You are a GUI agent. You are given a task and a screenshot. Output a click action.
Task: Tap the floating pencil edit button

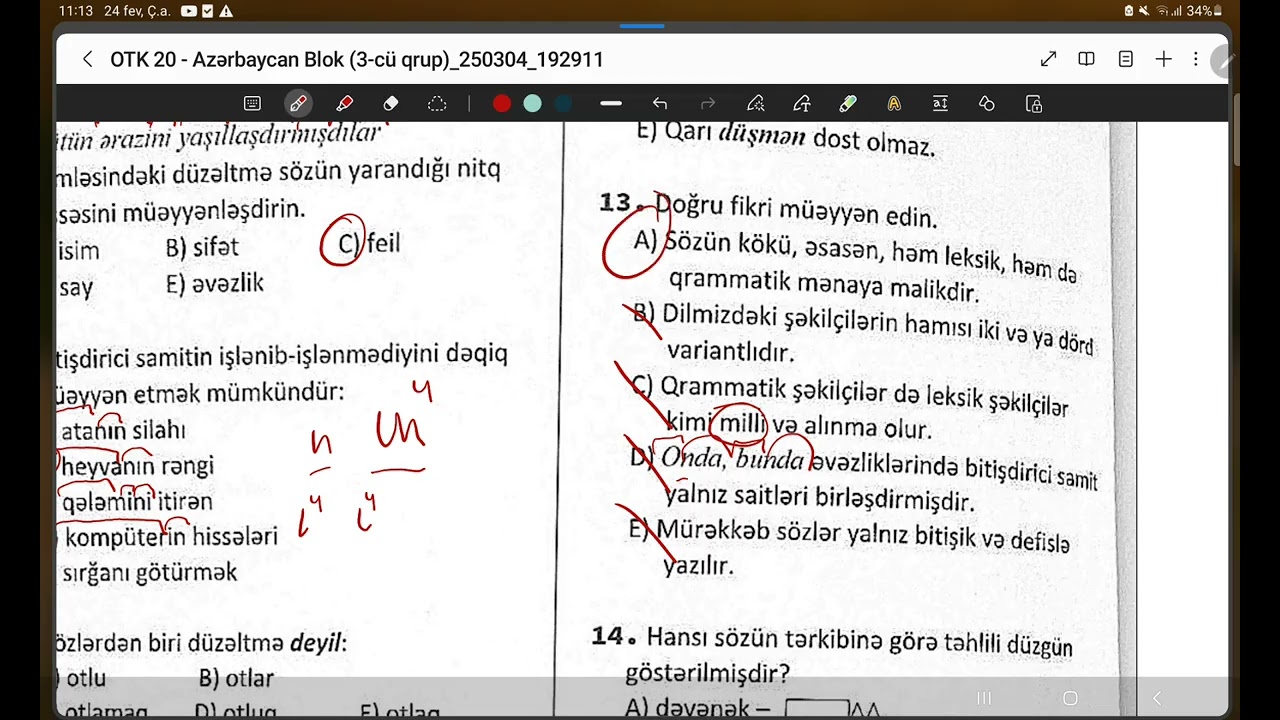[x=1226, y=62]
